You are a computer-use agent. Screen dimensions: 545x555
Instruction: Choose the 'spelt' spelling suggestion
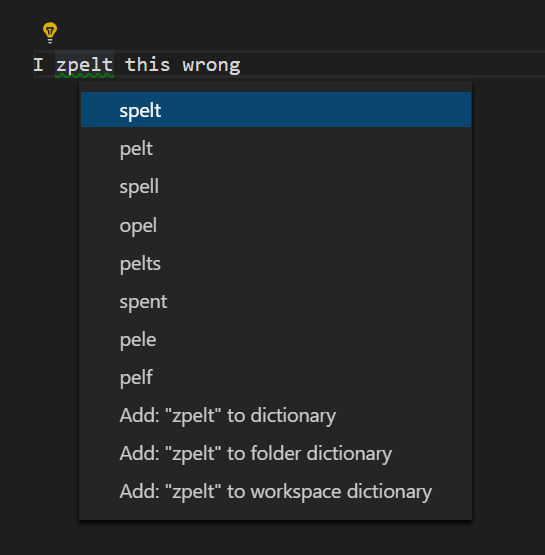point(276,110)
